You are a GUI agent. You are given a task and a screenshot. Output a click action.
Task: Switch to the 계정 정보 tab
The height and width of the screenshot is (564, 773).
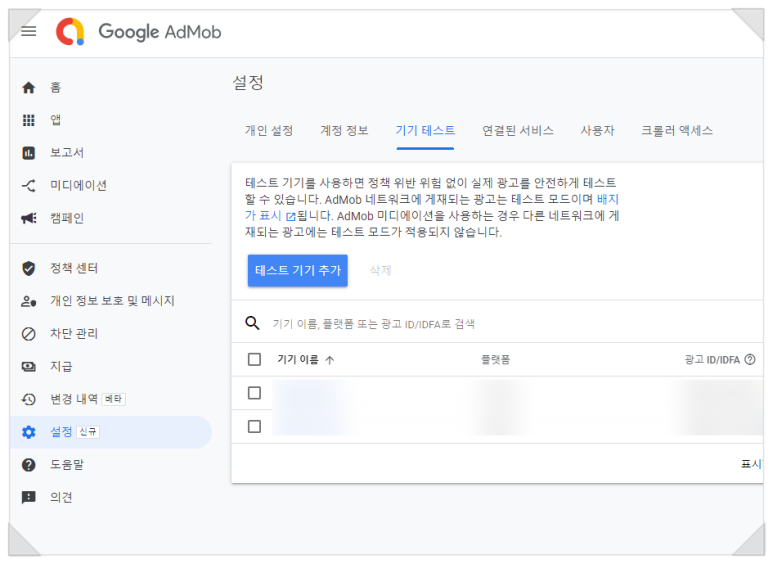click(344, 131)
